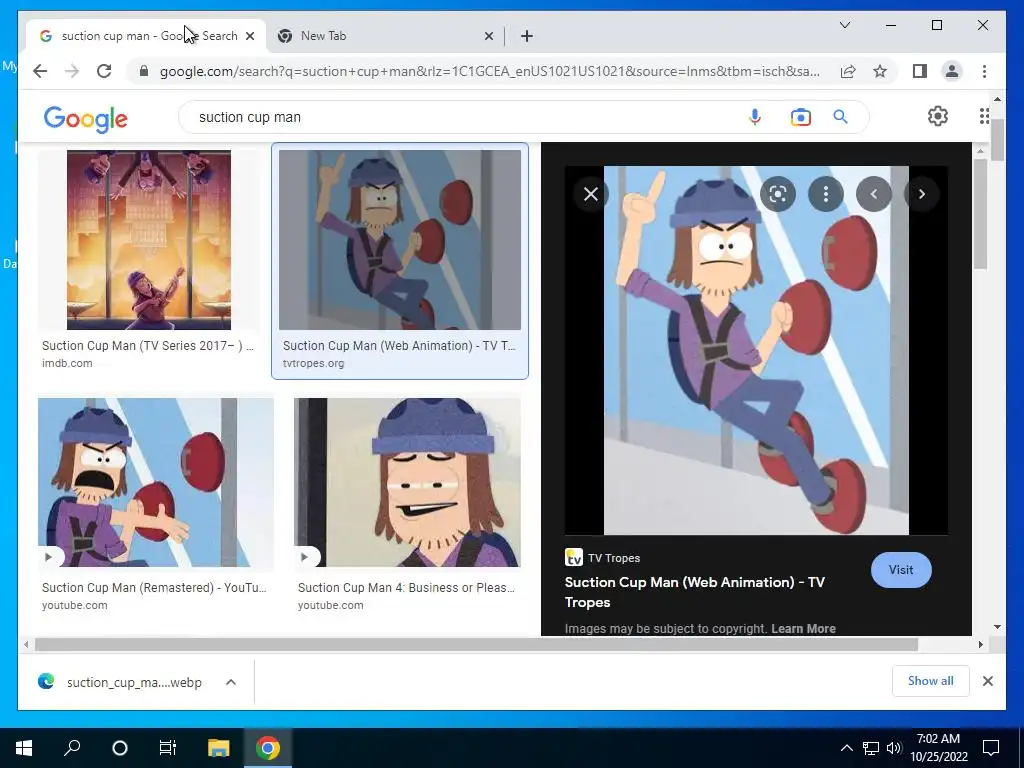Expand options for downloaded webp file
The height and width of the screenshot is (768, 1024).
231,682
